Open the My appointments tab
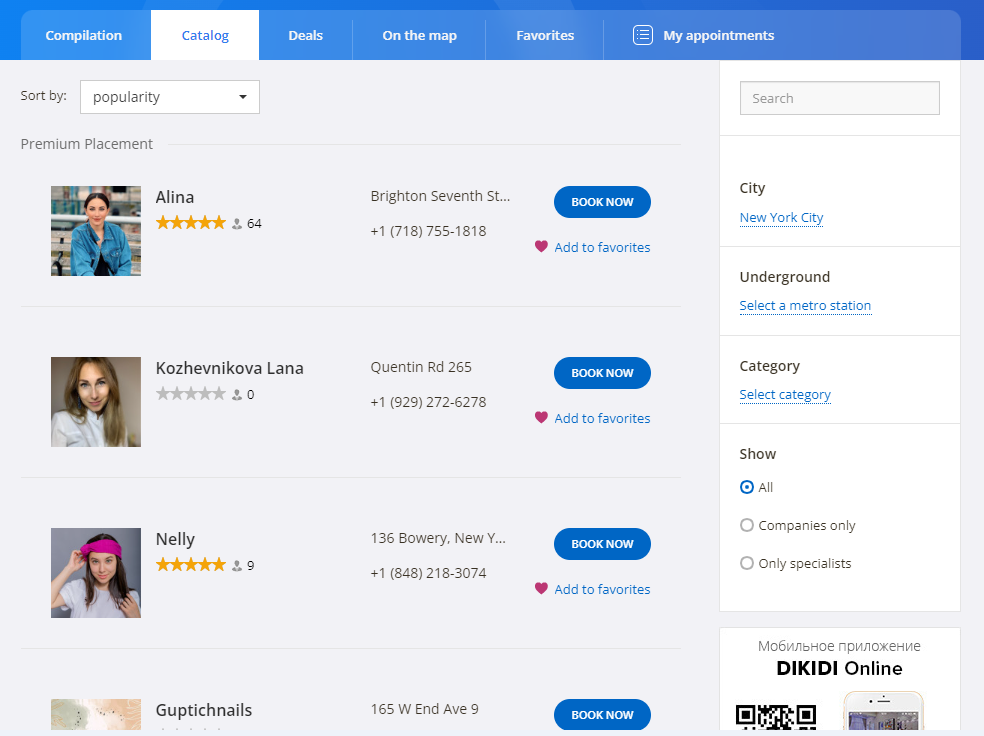The image size is (984, 736). [x=703, y=36]
